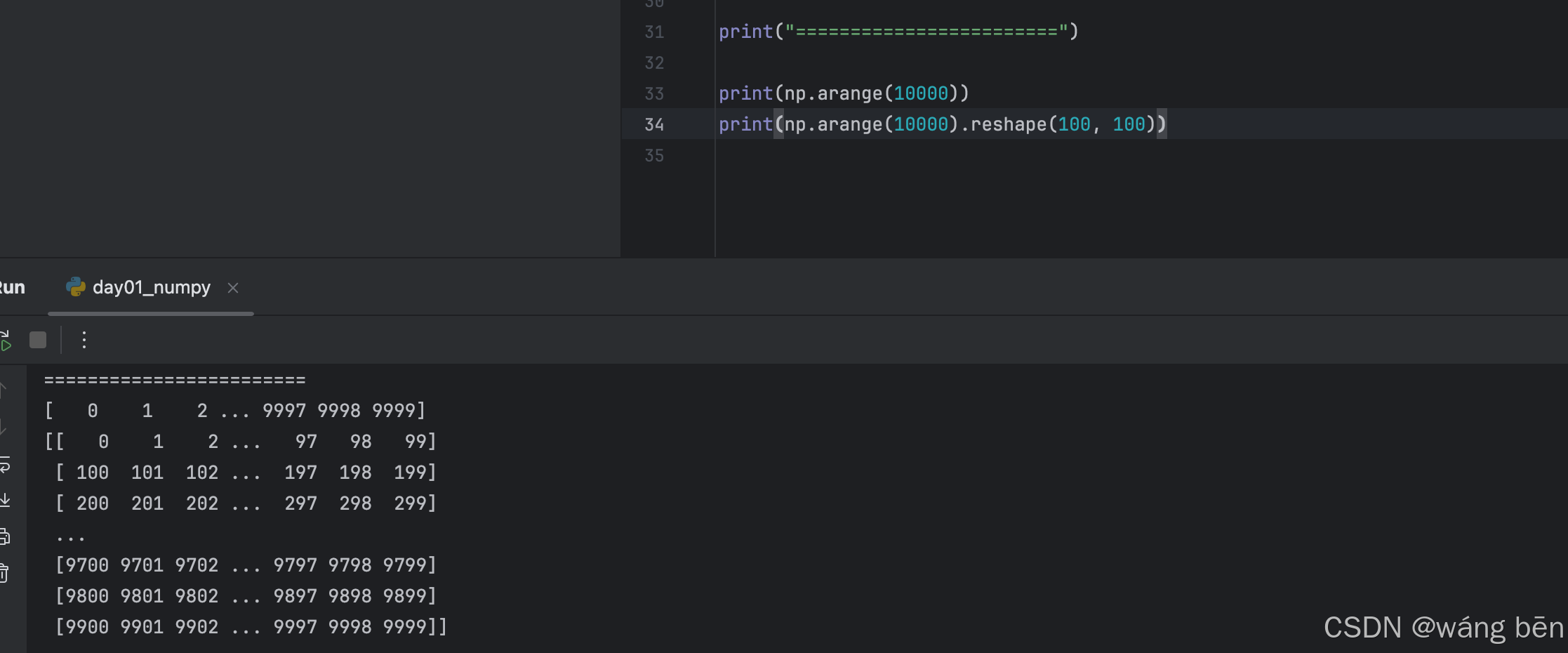
Task: Click gutter line number 34
Action: (x=654, y=125)
